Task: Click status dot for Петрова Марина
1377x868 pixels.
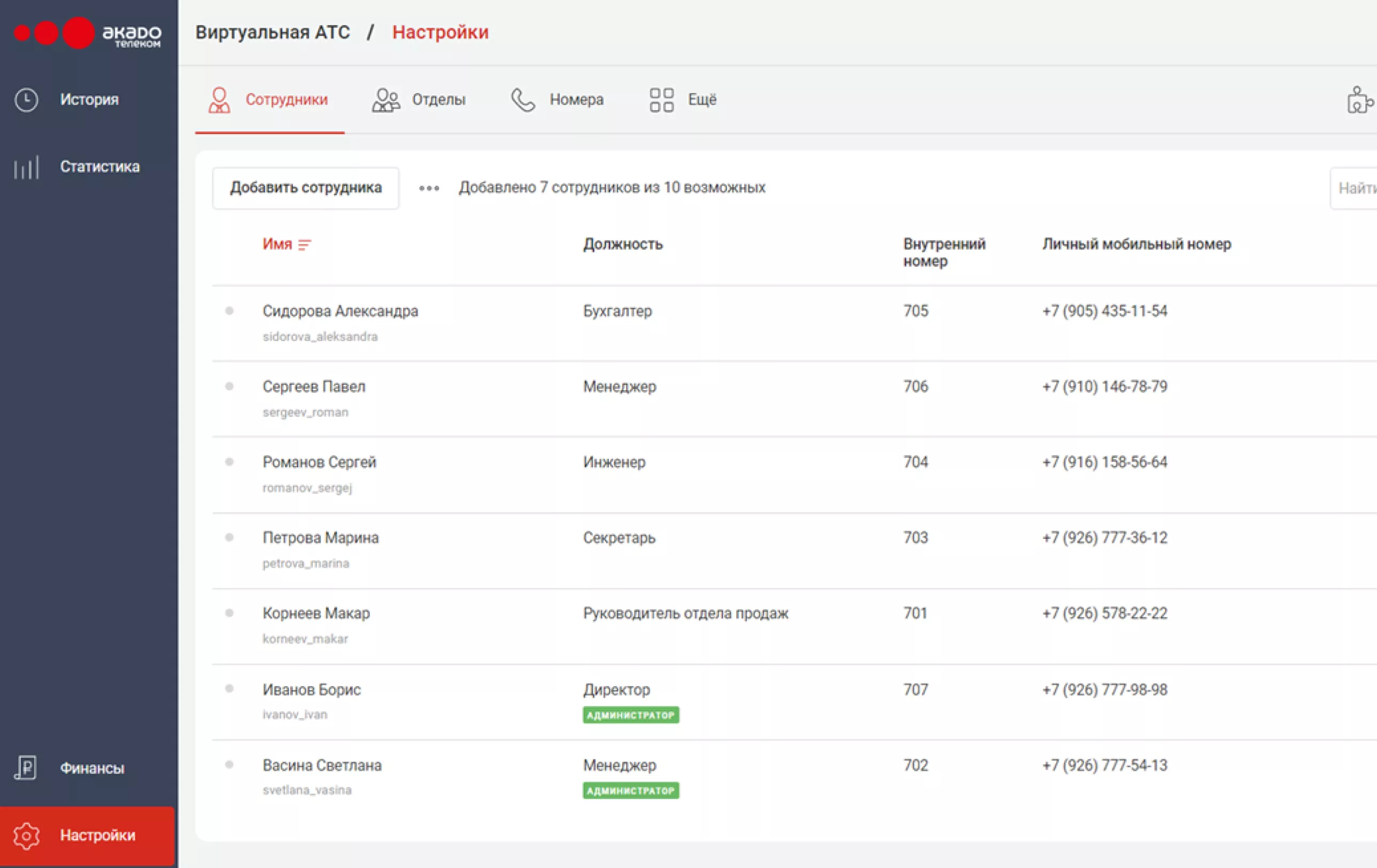Action: (x=229, y=537)
